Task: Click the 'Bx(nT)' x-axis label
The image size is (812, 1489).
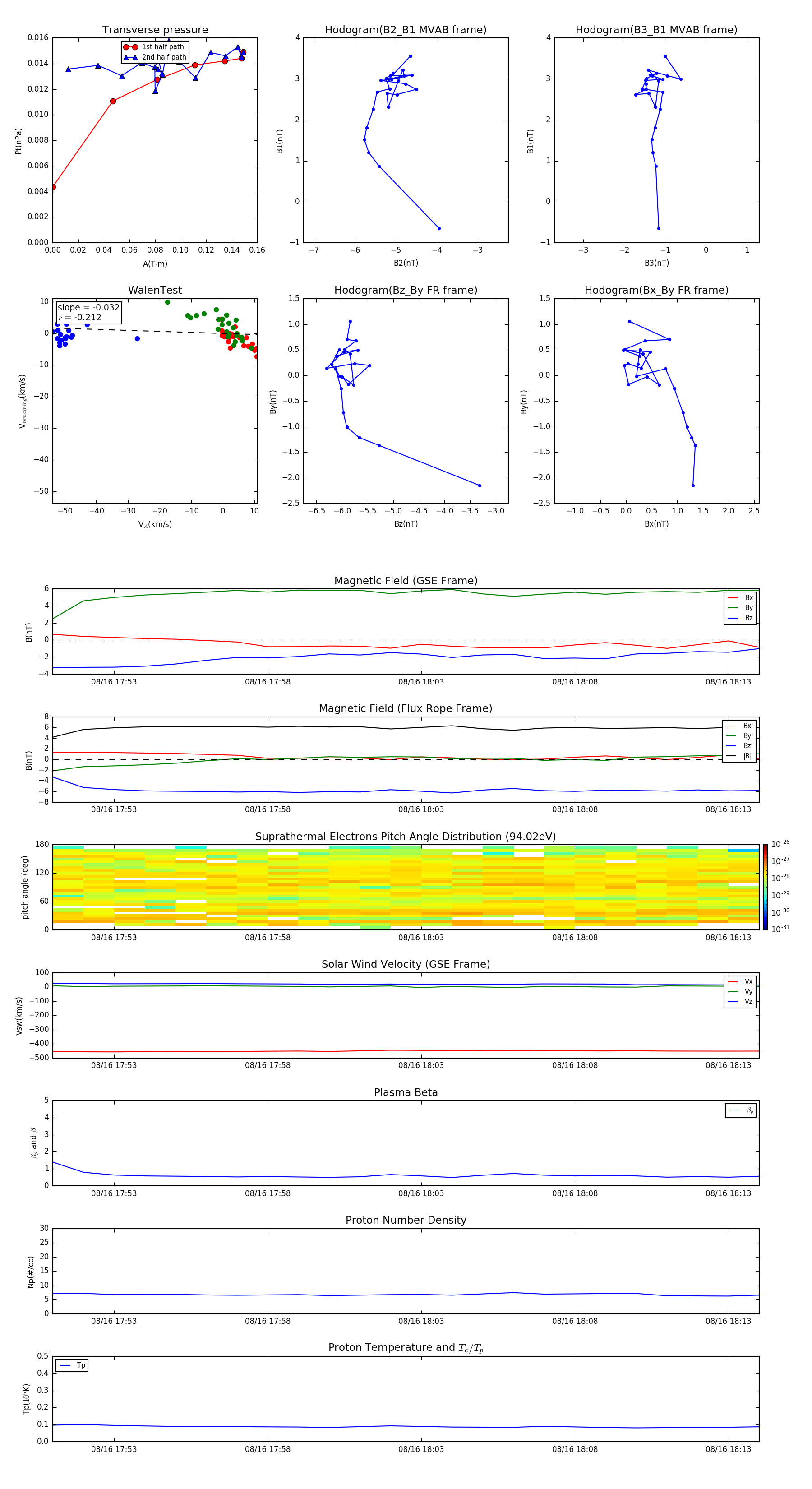Action: coord(656,524)
